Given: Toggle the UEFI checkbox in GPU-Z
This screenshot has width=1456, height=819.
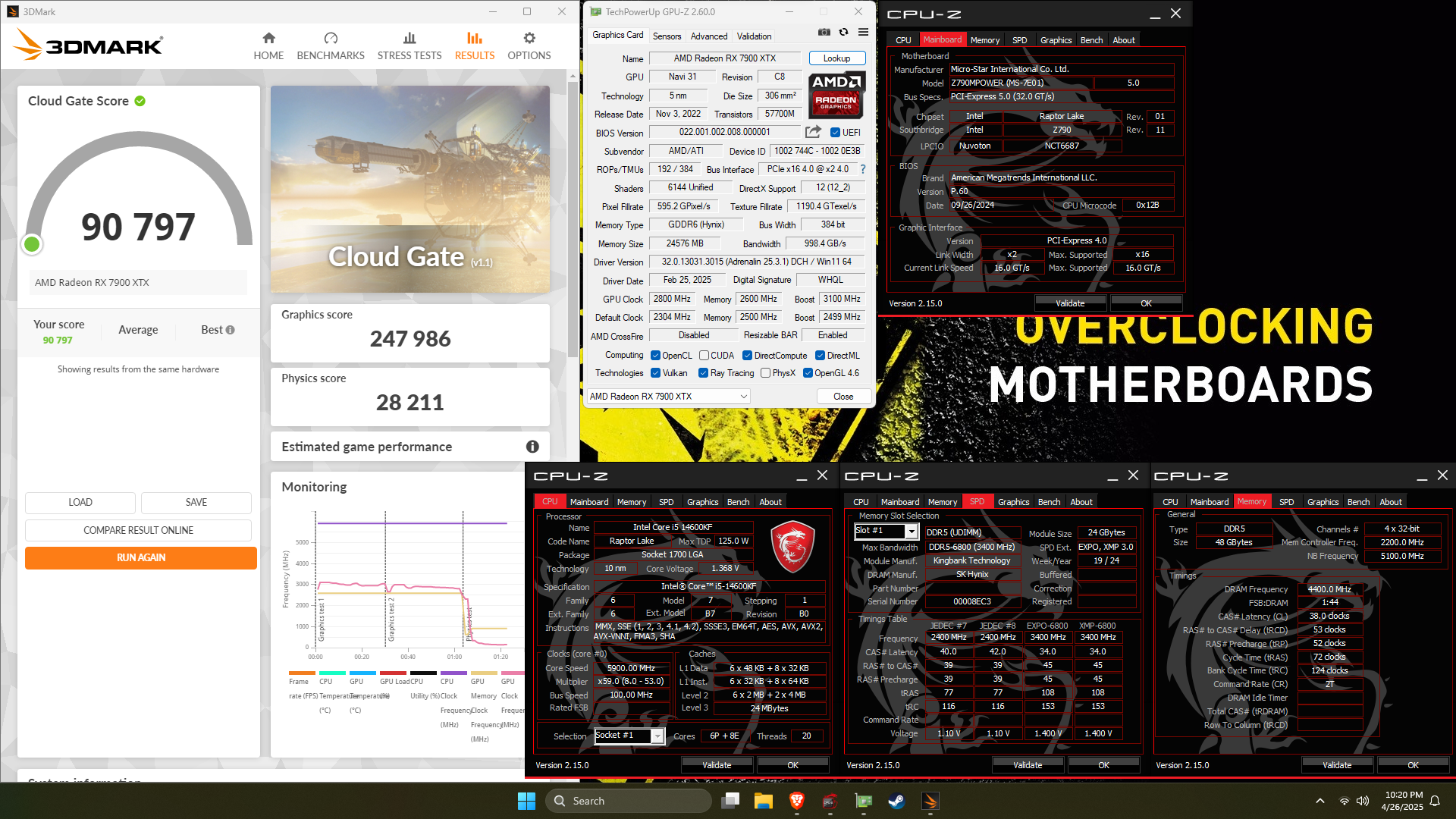Looking at the screenshot, I should tap(835, 132).
